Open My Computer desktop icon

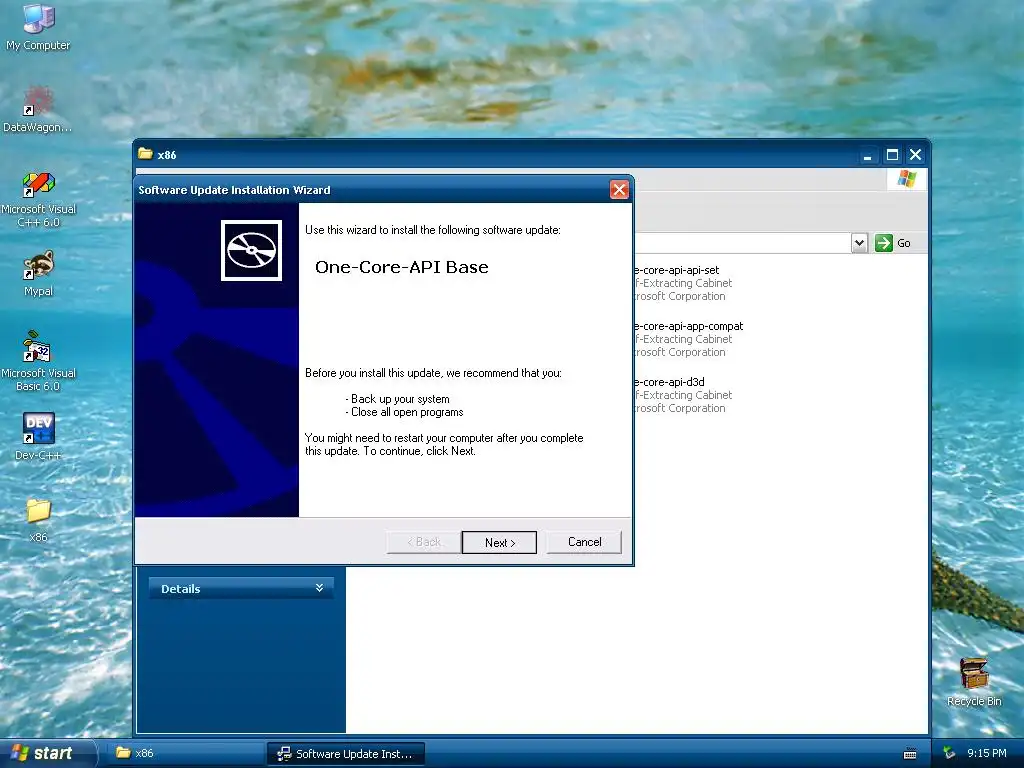[38, 27]
